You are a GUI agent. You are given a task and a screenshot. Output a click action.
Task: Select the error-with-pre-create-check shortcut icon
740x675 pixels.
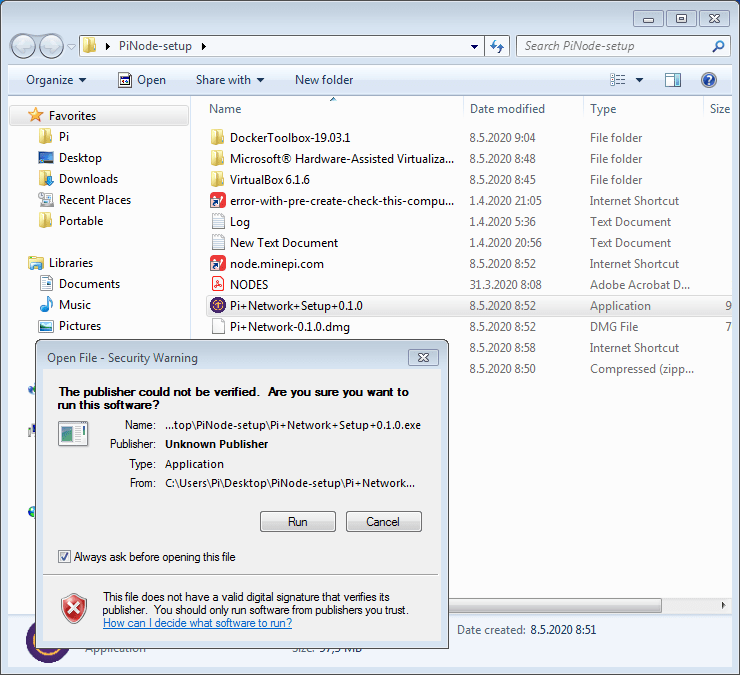point(218,201)
